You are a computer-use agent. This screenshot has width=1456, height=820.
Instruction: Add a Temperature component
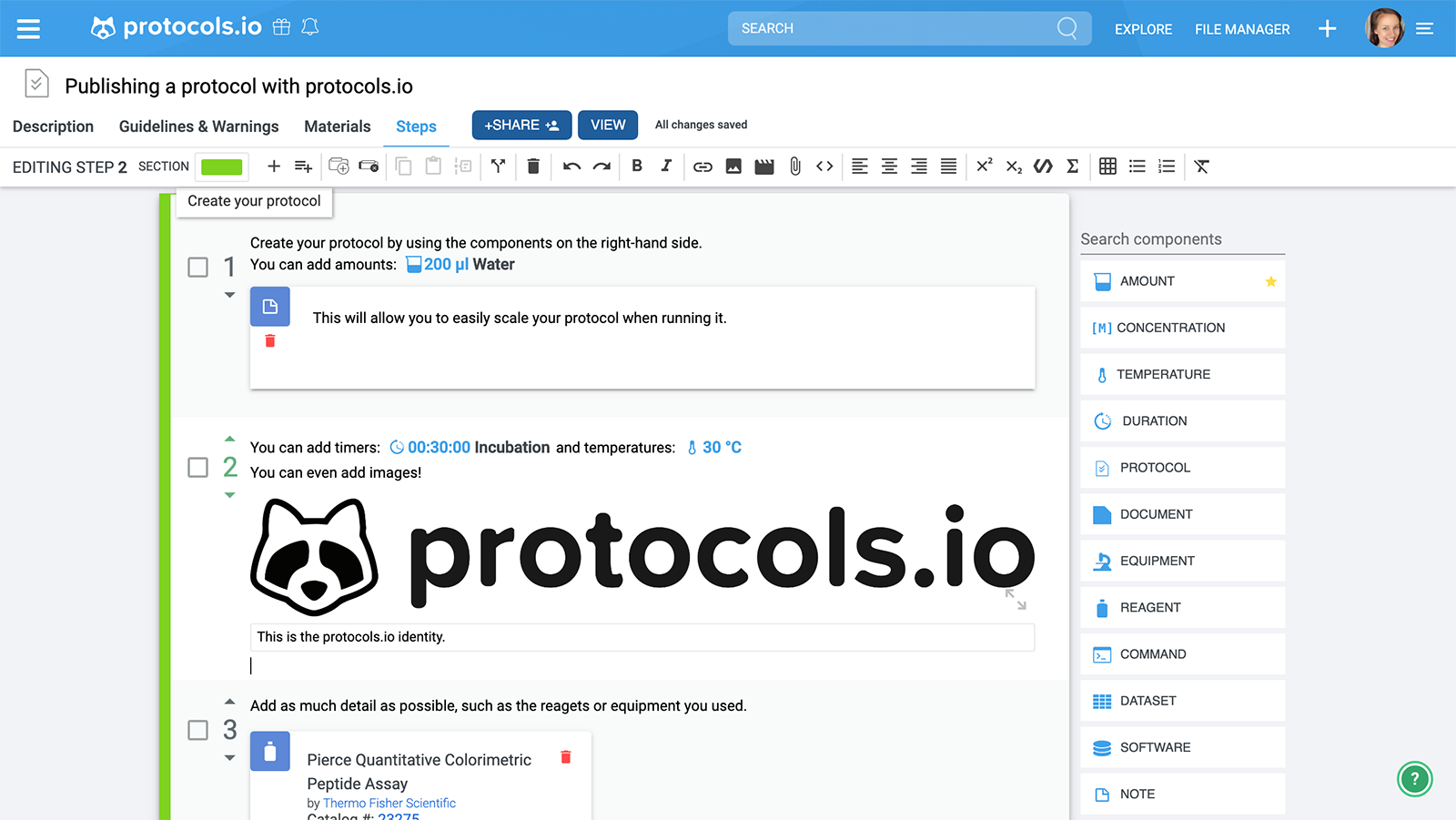[x=1182, y=374]
